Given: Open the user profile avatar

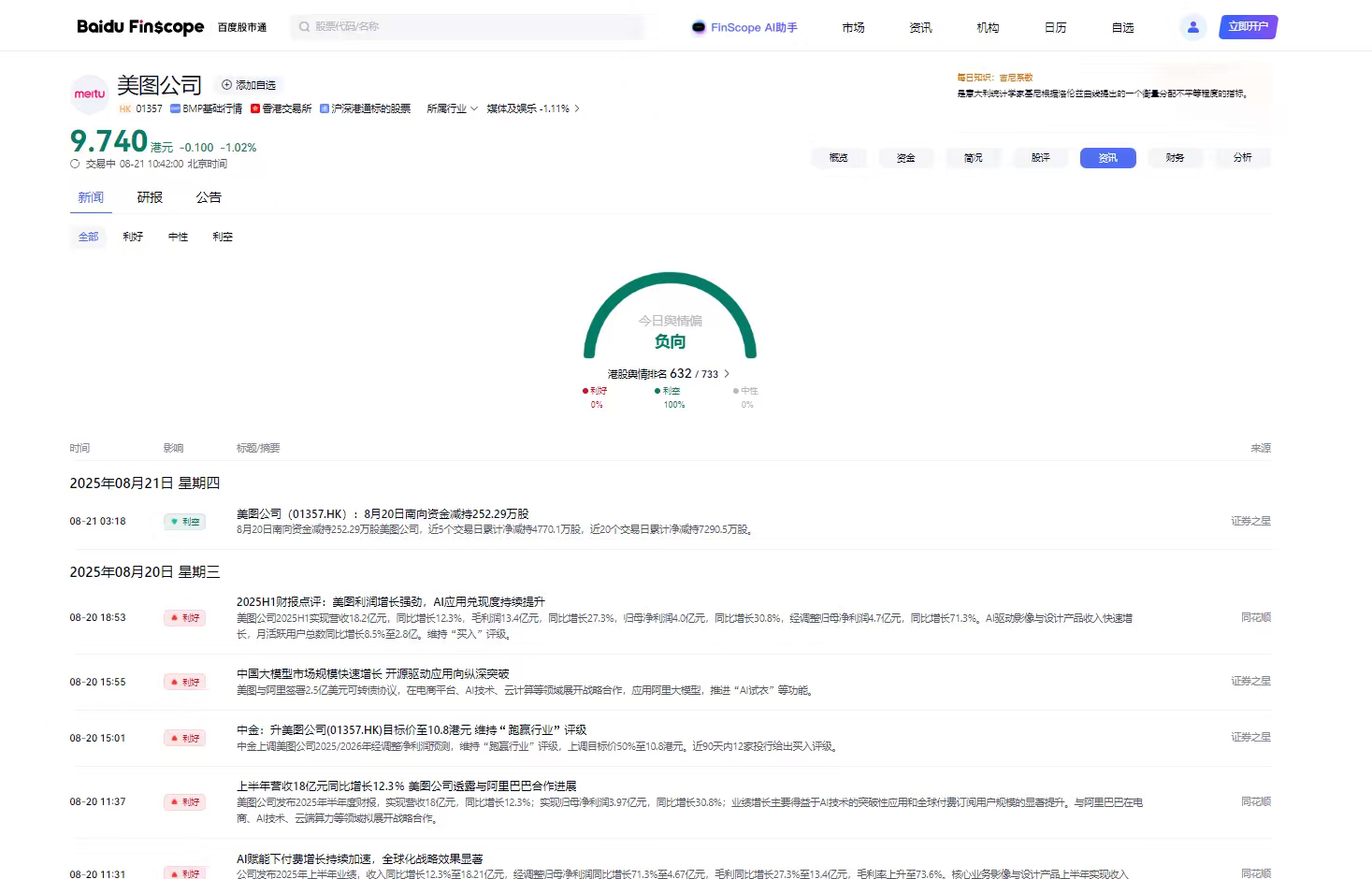Looking at the screenshot, I should 1192,27.
